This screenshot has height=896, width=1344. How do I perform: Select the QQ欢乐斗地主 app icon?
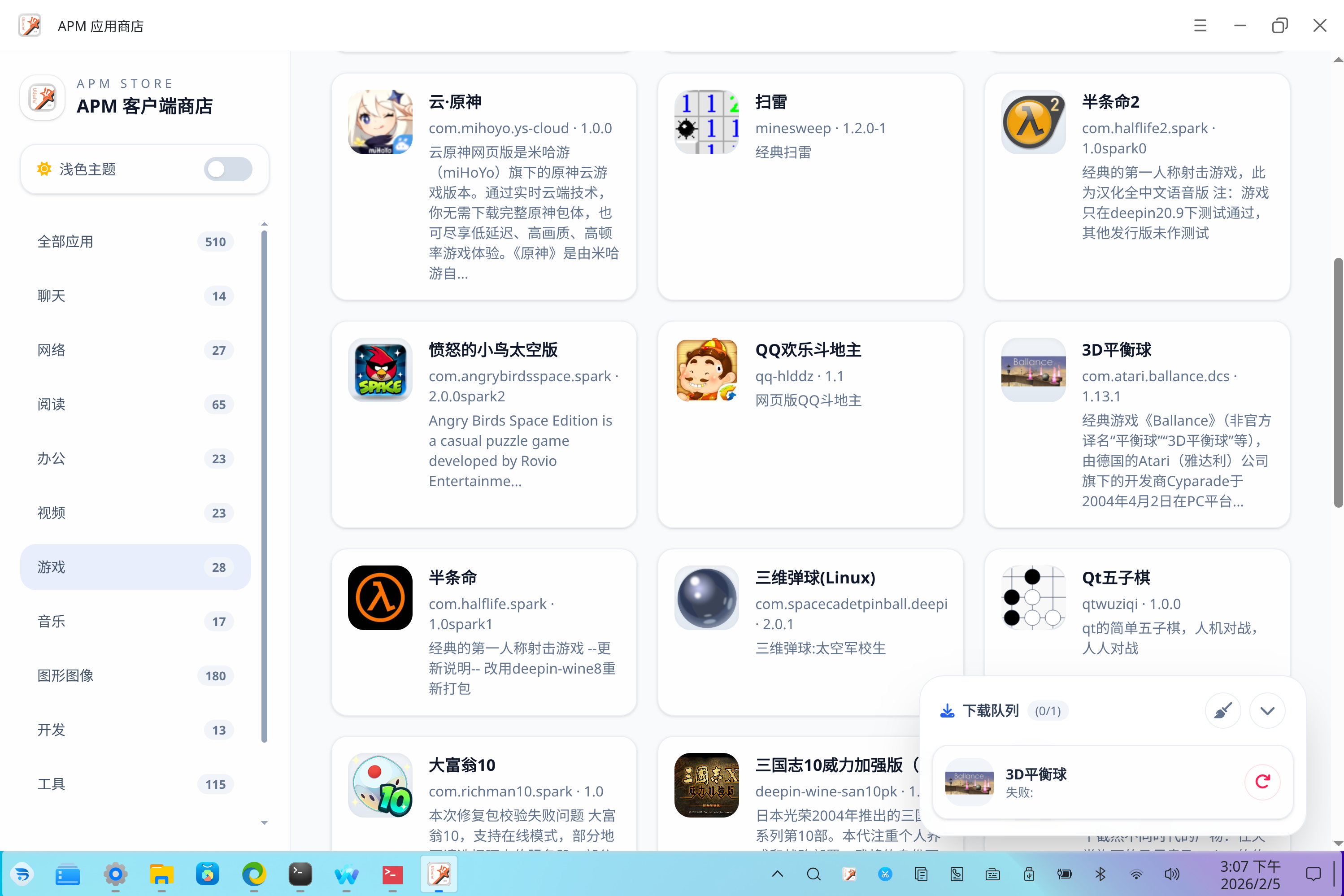pyautogui.click(x=706, y=370)
